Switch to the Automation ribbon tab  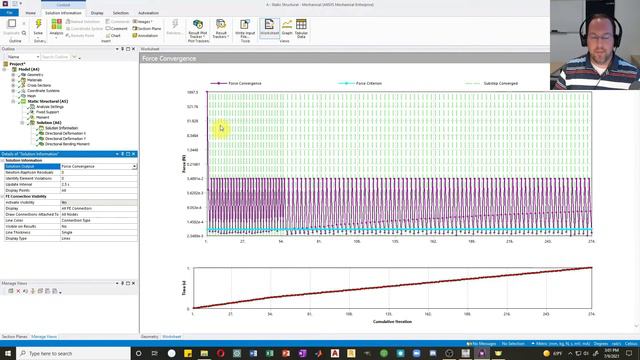pyautogui.click(x=148, y=13)
